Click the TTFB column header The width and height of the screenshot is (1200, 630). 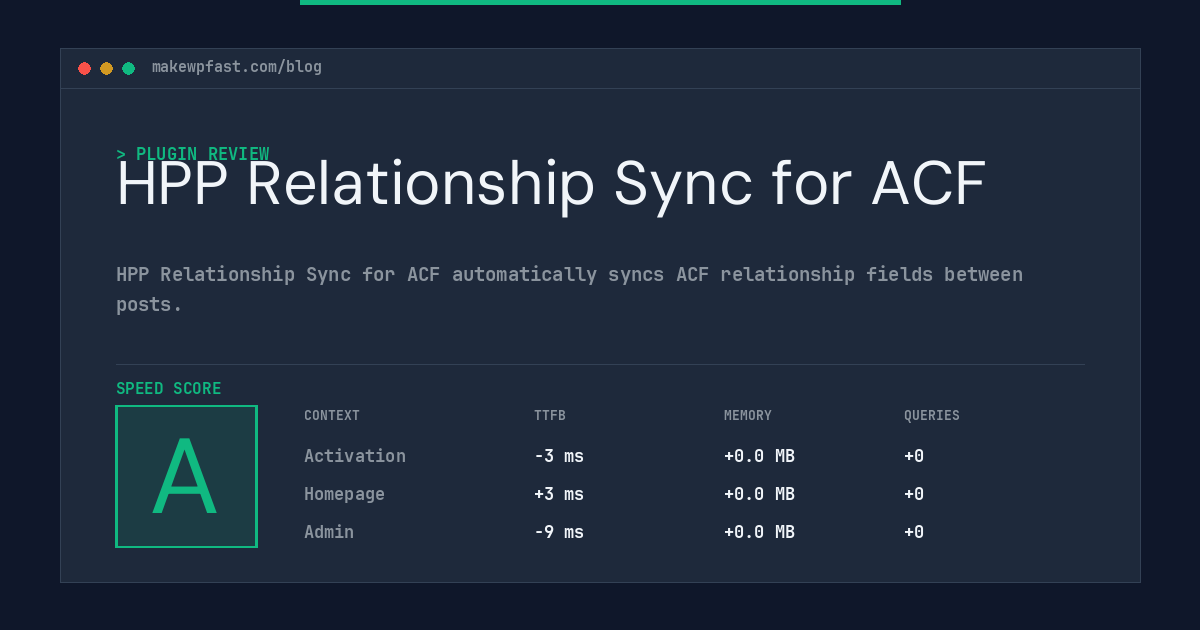coord(550,416)
